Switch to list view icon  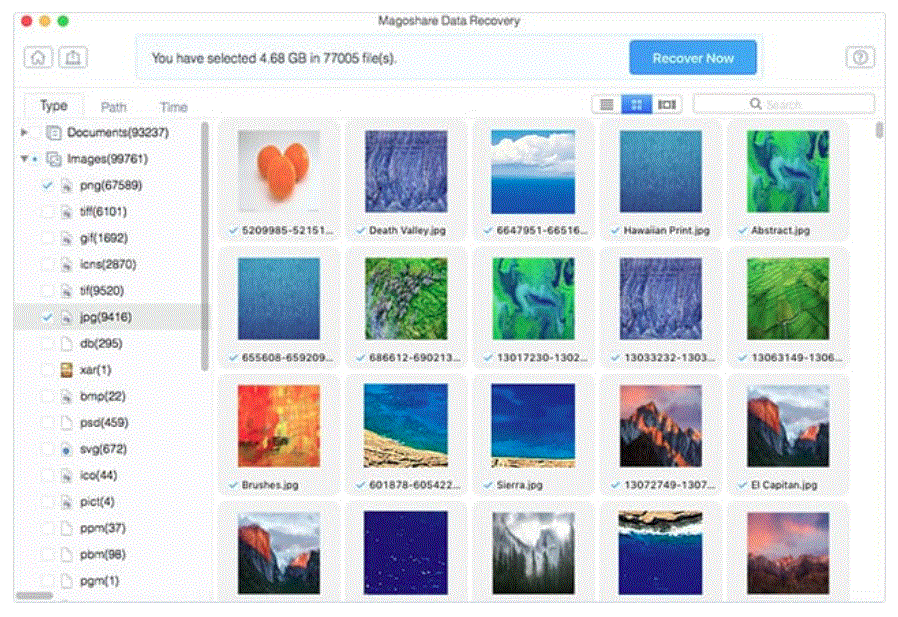click(606, 104)
